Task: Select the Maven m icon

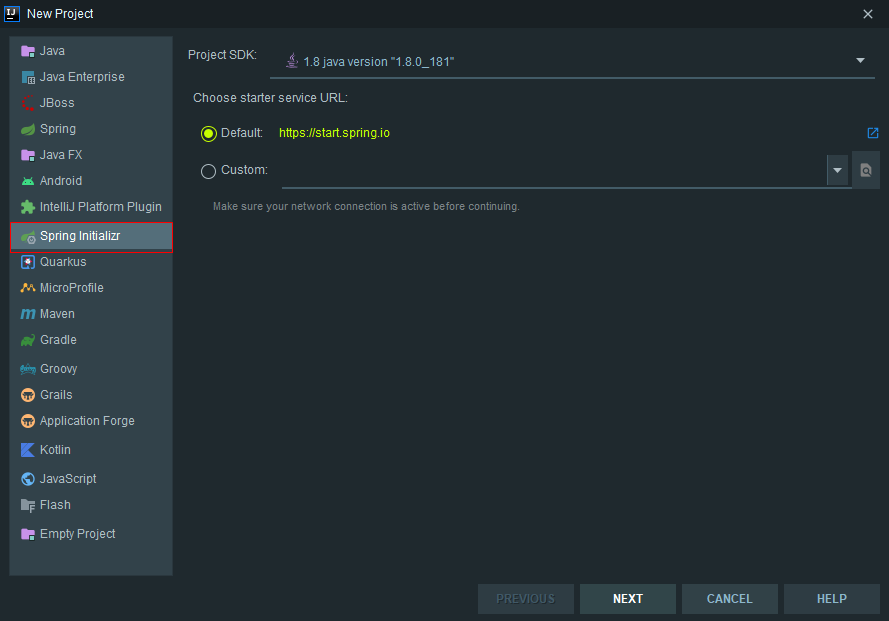Action: (x=28, y=314)
